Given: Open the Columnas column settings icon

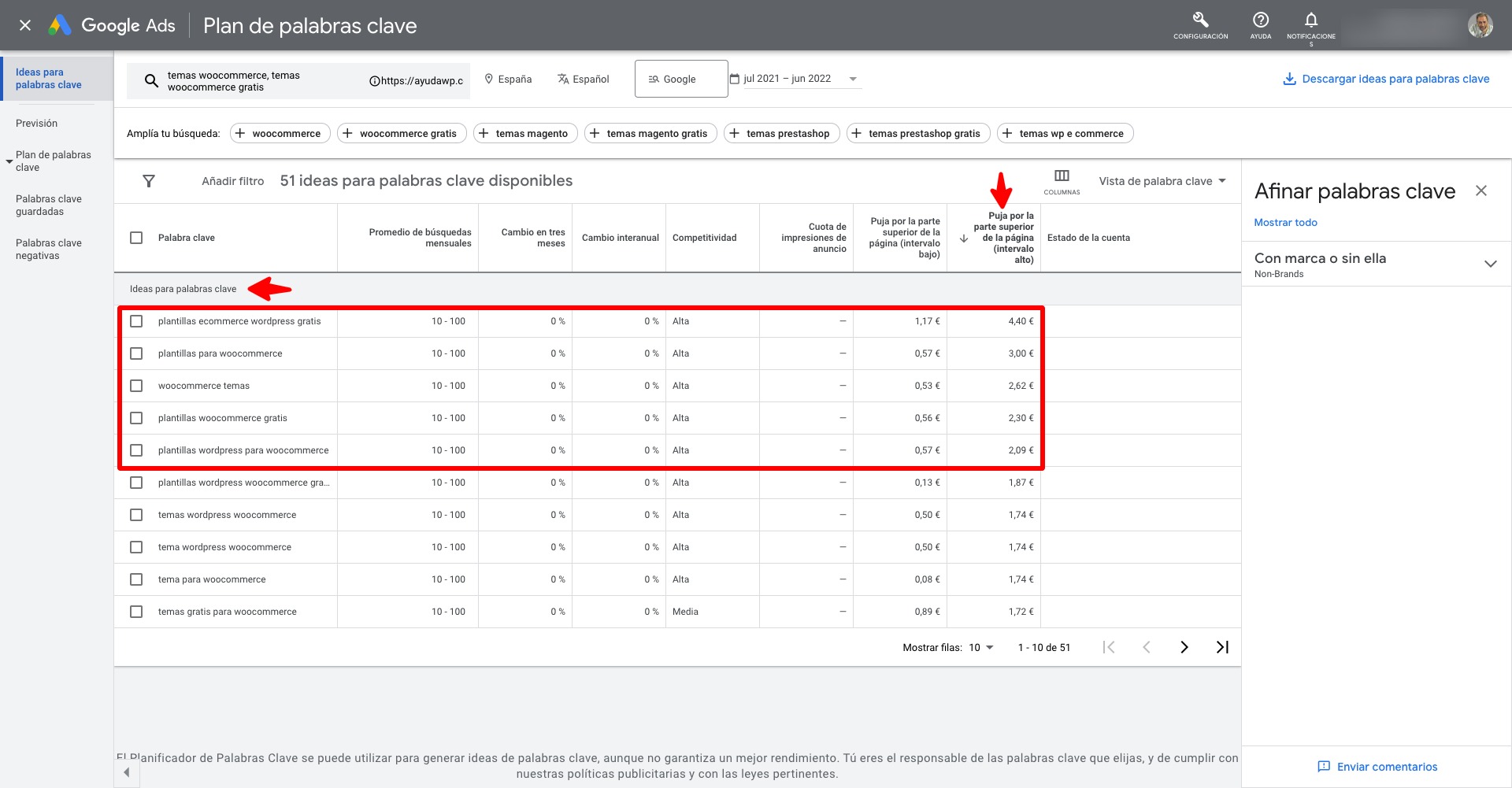Looking at the screenshot, I should pos(1062,176).
